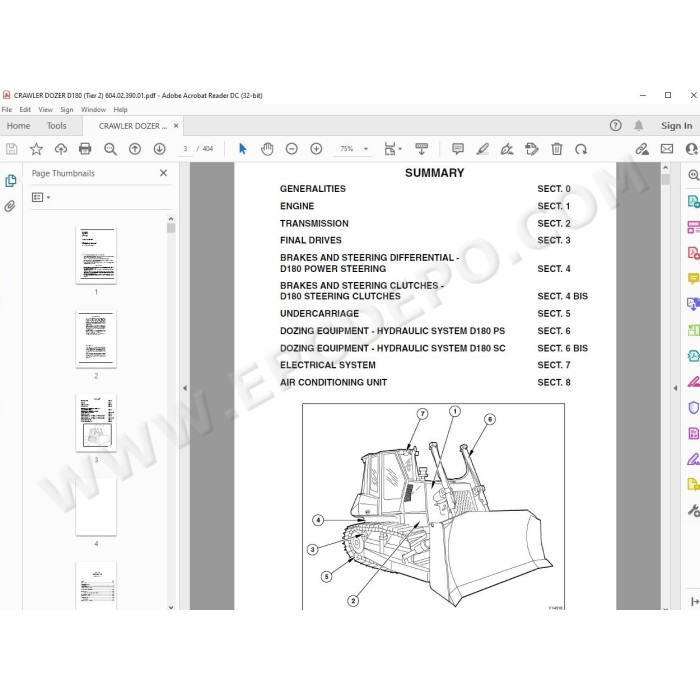Select the Highlight text pen
700x700 pixels.
(x=483, y=149)
